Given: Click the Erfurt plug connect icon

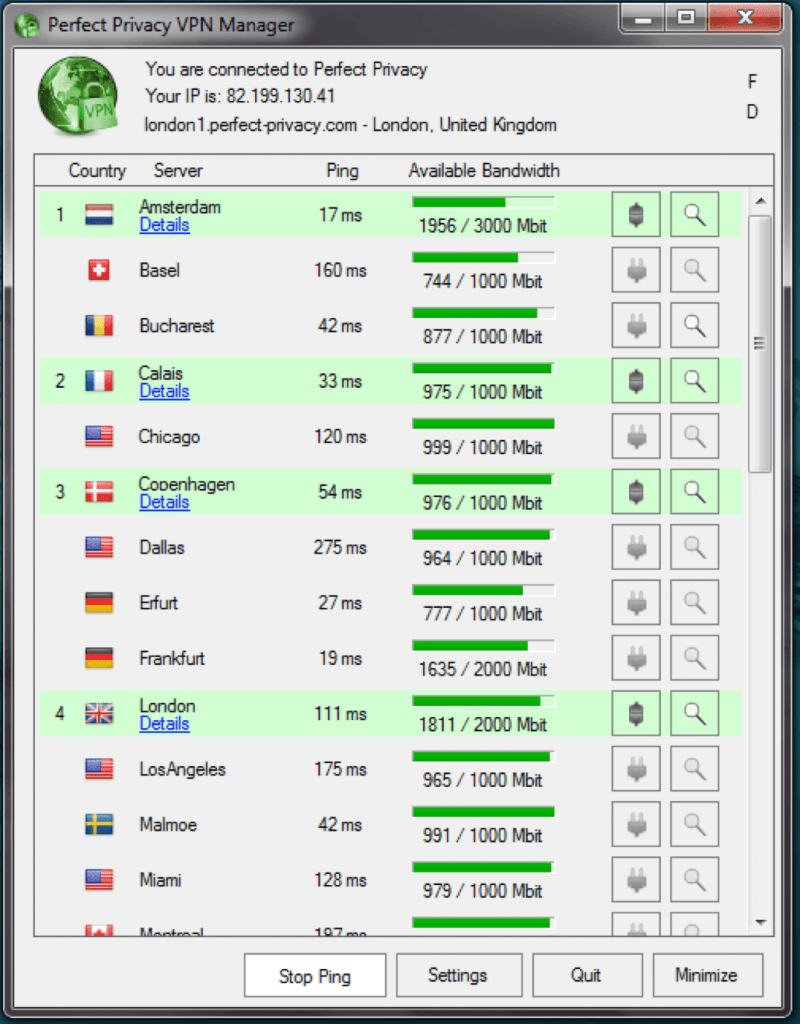Looking at the screenshot, I should (636, 603).
